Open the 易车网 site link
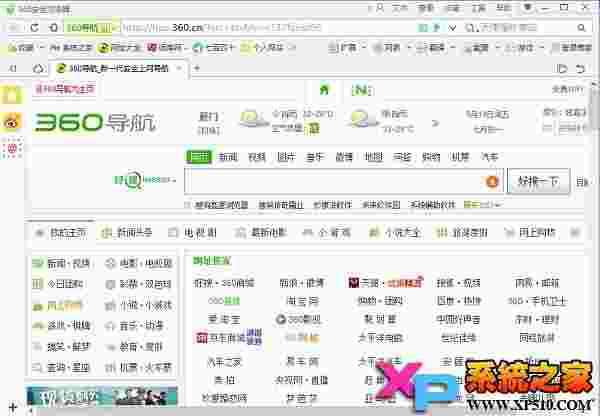The height and width of the screenshot is (416, 600). click(x=302, y=362)
